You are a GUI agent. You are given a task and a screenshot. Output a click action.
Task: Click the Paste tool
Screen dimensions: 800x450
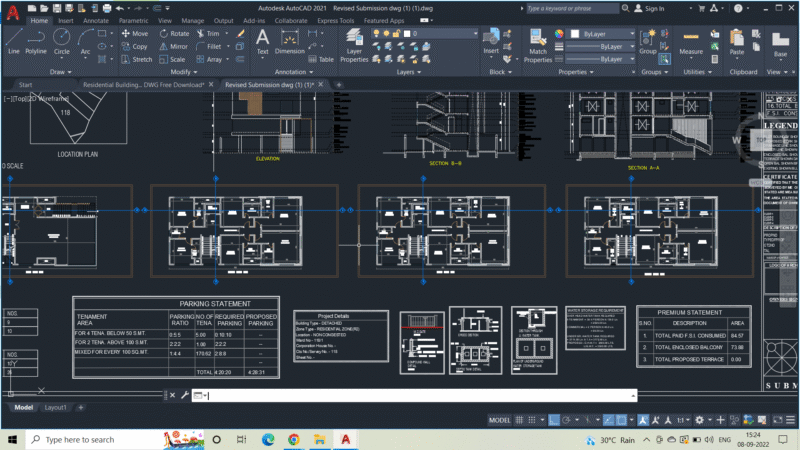pos(736,42)
